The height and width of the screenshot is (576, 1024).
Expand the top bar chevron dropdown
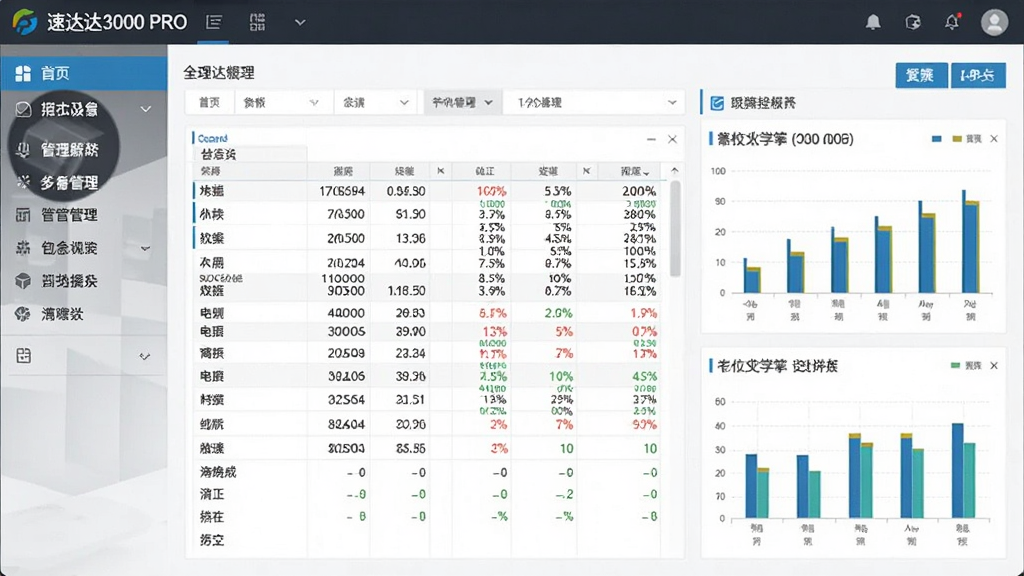[x=300, y=22]
